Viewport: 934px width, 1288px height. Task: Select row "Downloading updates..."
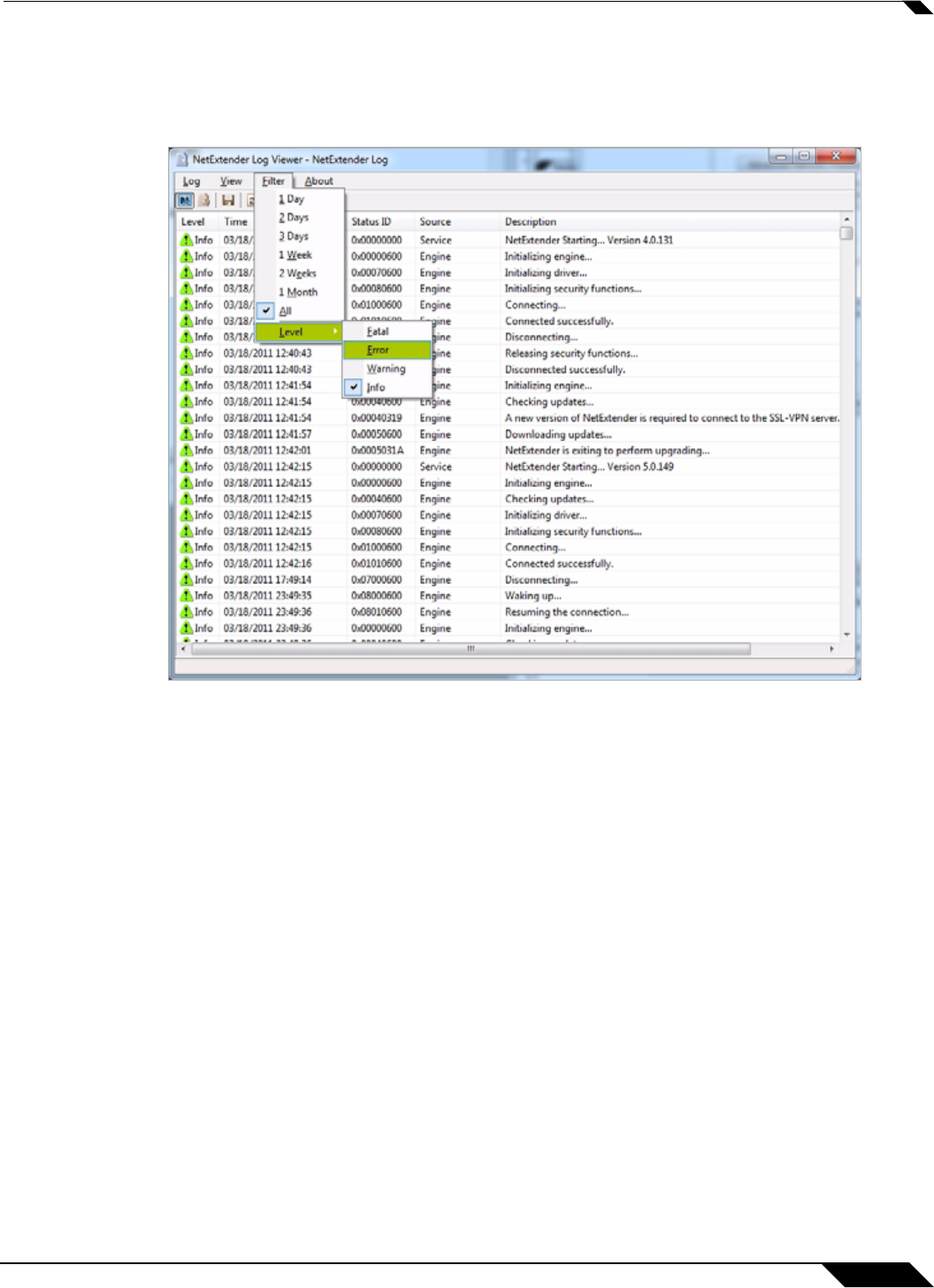508,434
